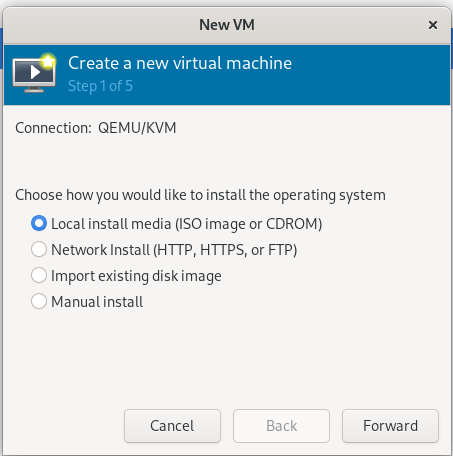Choose the Network Install radio button
This screenshot has height=456, width=453.
[39, 249]
